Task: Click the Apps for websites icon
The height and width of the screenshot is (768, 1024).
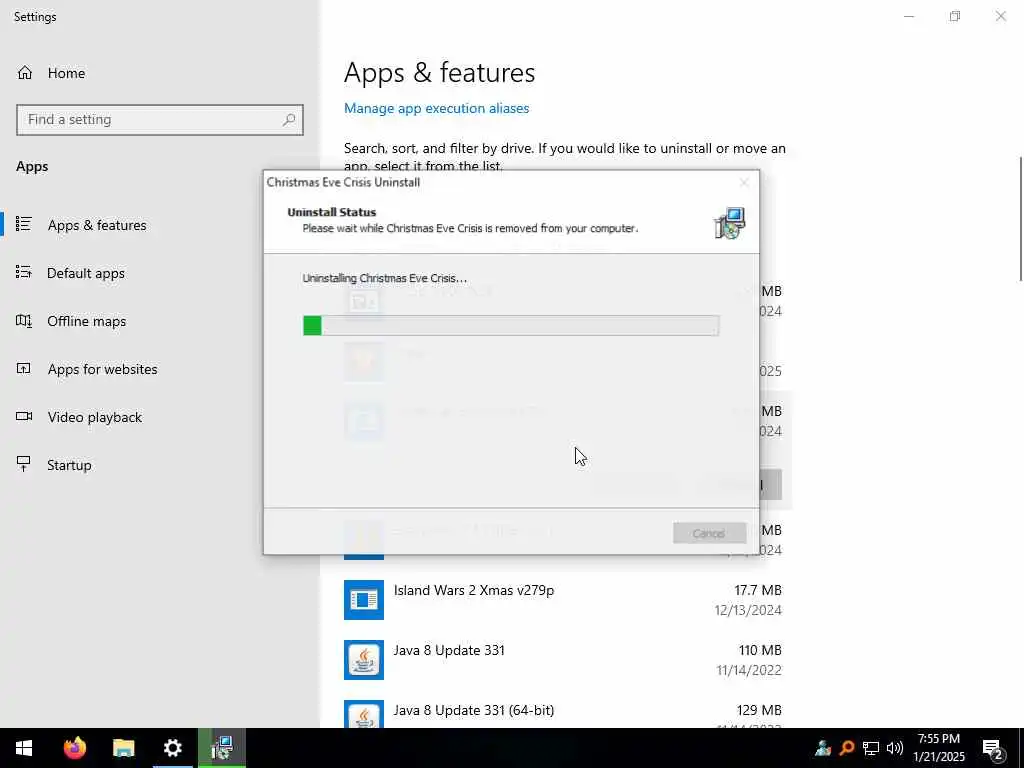Action: 24,368
